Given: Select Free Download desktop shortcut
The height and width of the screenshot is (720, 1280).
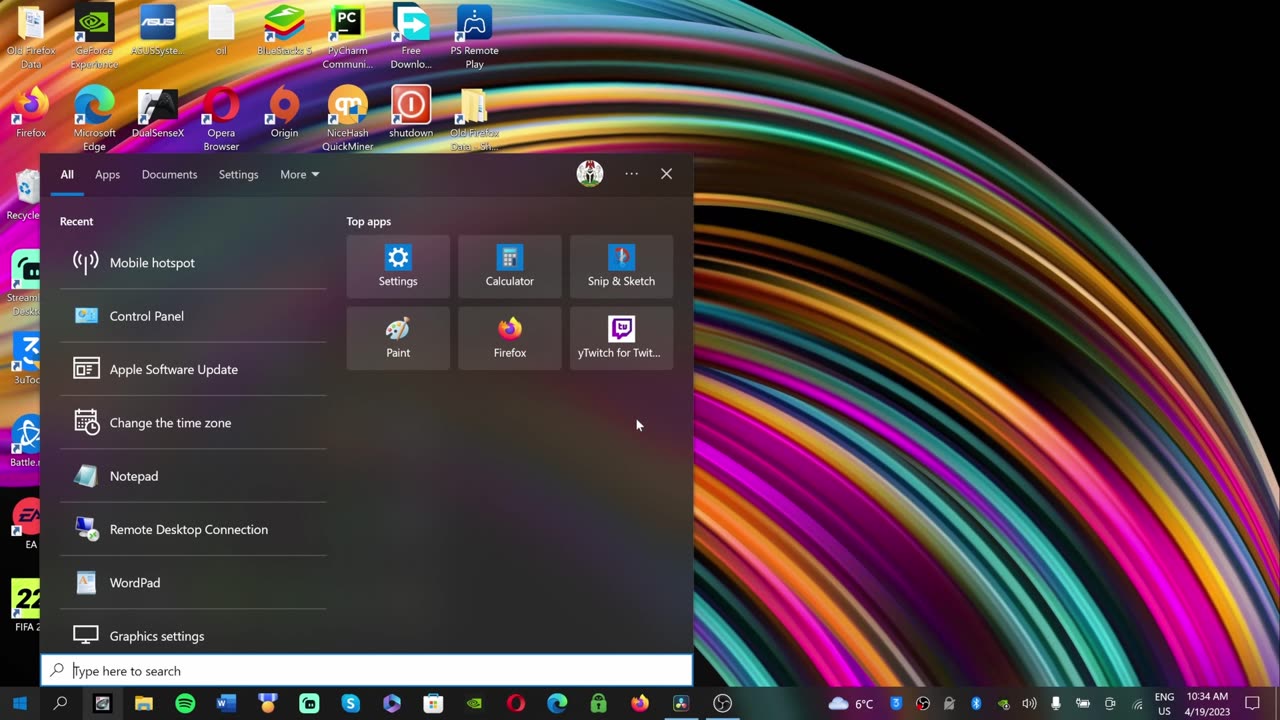Looking at the screenshot, I should (411, 37).
